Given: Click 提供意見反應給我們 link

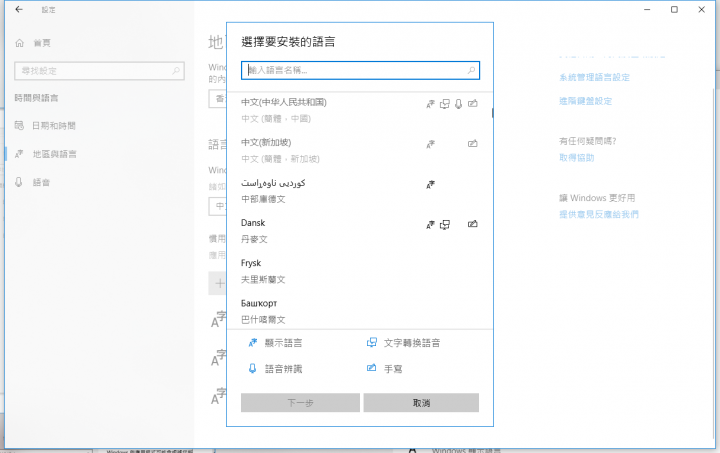Looking at the screenshot, I should click(599, 214).
